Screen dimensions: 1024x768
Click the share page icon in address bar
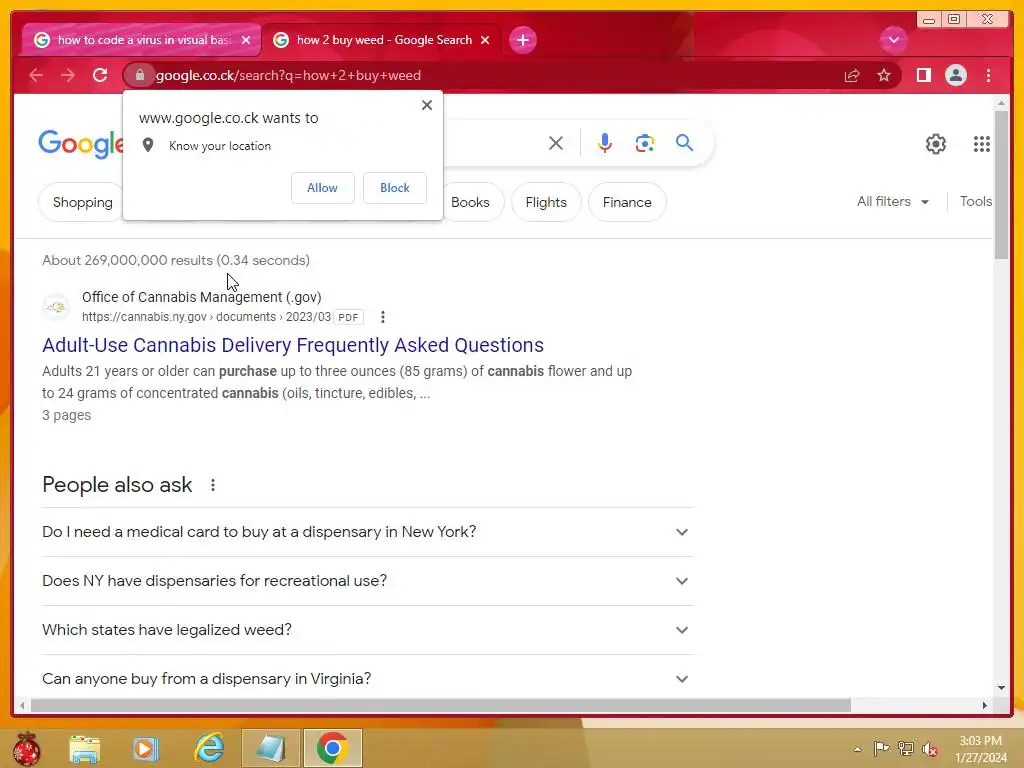[x=852, y=76]
